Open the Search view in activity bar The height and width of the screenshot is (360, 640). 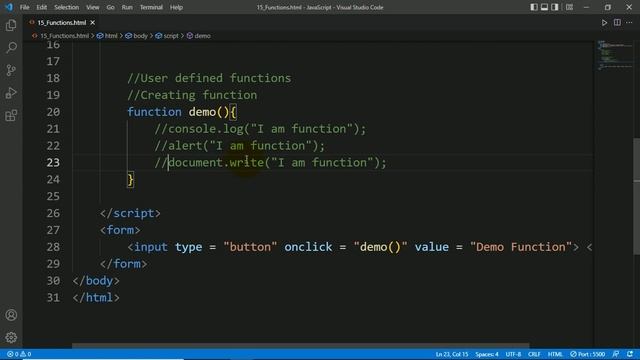tap(11, 48)
